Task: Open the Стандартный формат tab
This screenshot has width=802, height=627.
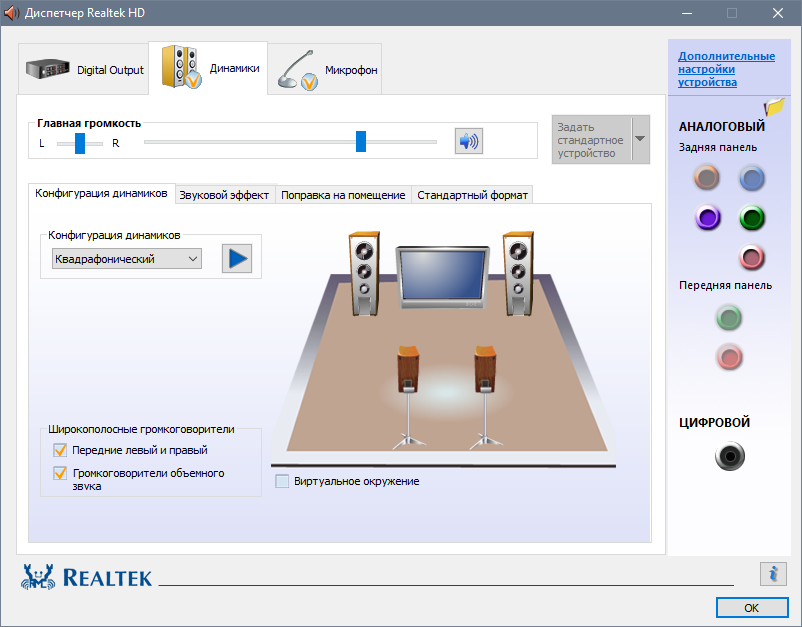Action: tap(472, 195)
